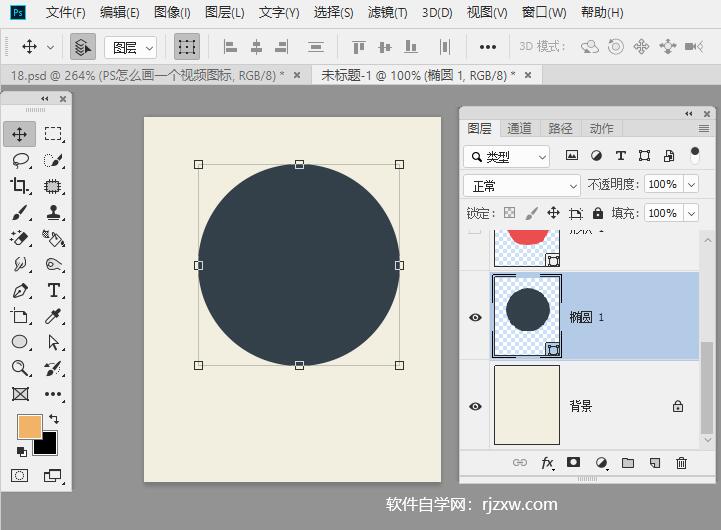
Task: Click the delete layer trash icon
Action: coord(682,463)
